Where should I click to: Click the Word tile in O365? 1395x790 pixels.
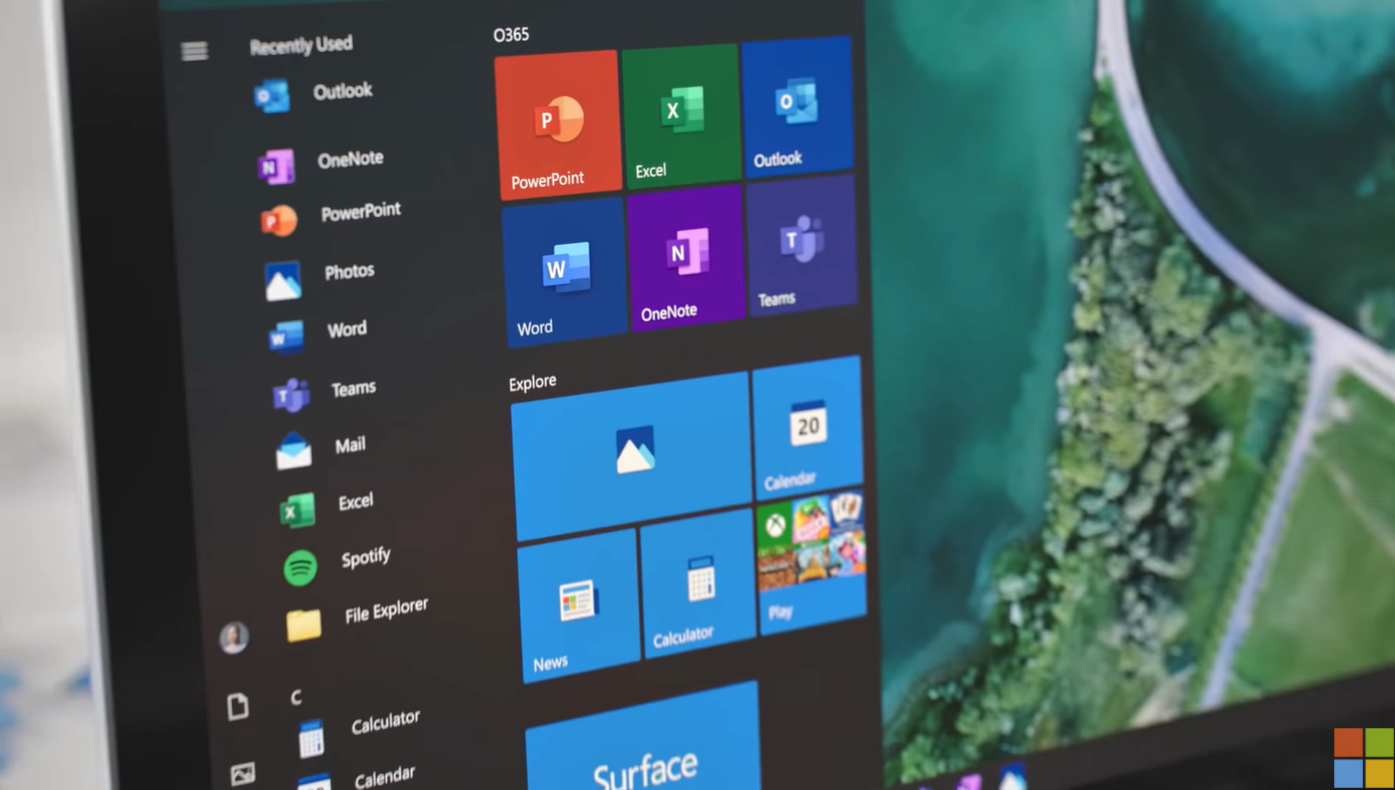tap(564, 272)
